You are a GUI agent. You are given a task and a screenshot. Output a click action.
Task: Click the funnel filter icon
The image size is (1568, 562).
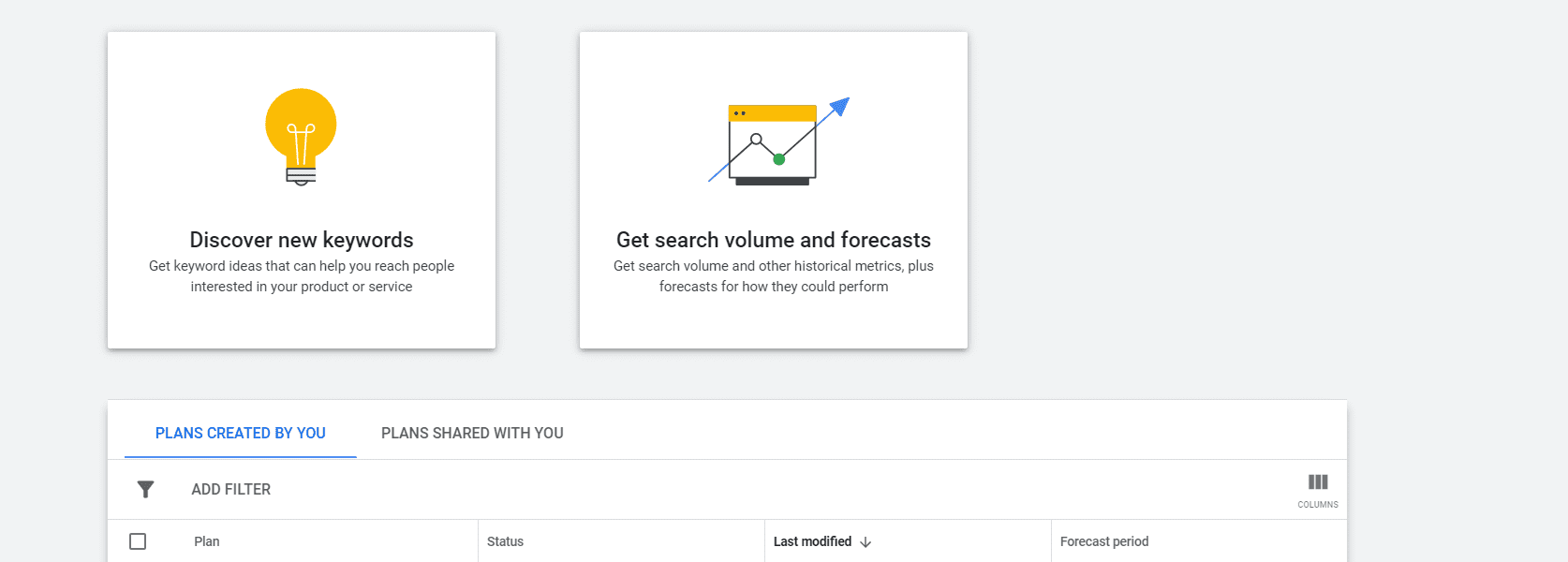(x=145, y=489)
